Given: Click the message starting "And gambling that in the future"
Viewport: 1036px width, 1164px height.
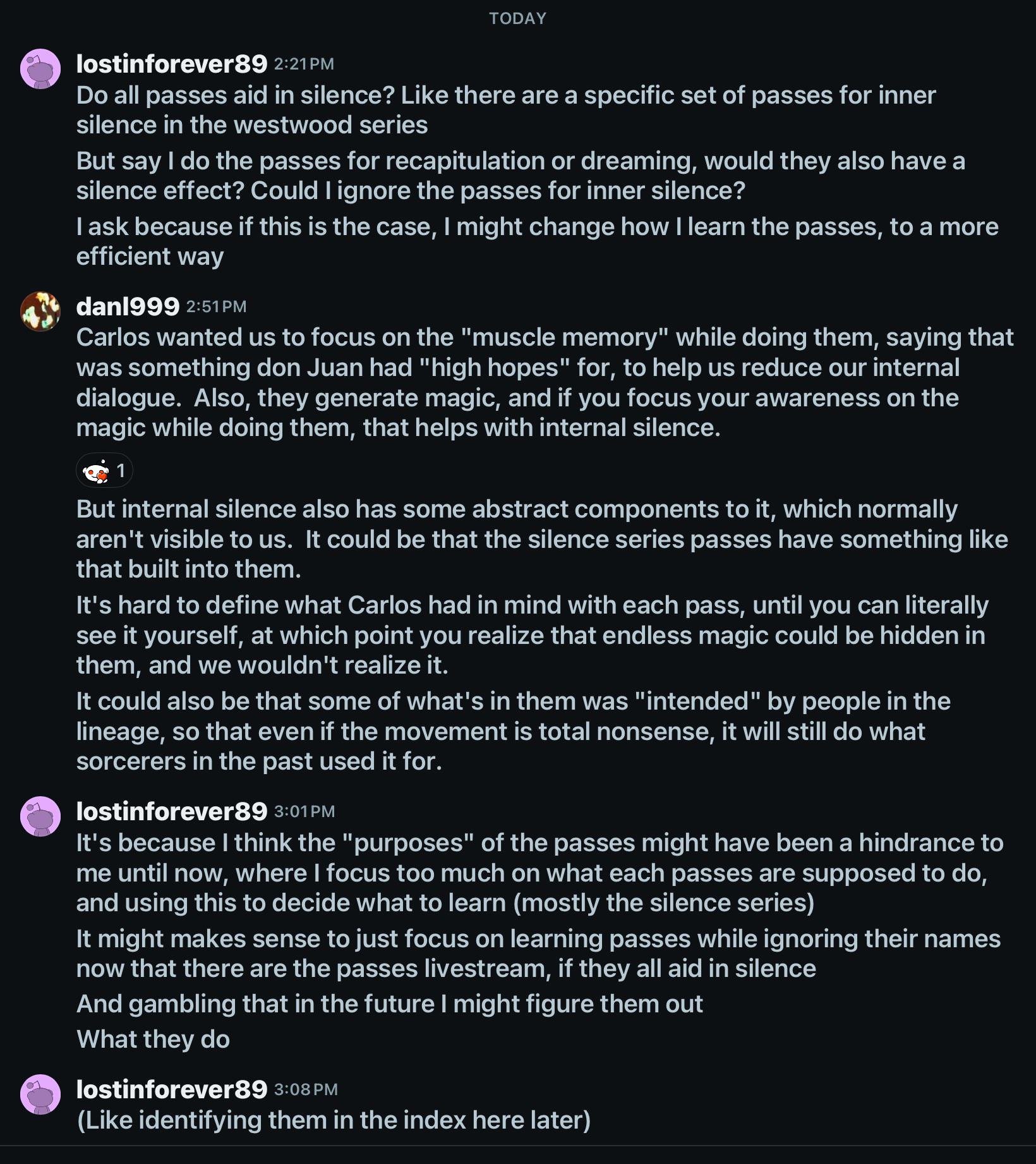Looking at the screenshot, I should [x=389, y=1004].
